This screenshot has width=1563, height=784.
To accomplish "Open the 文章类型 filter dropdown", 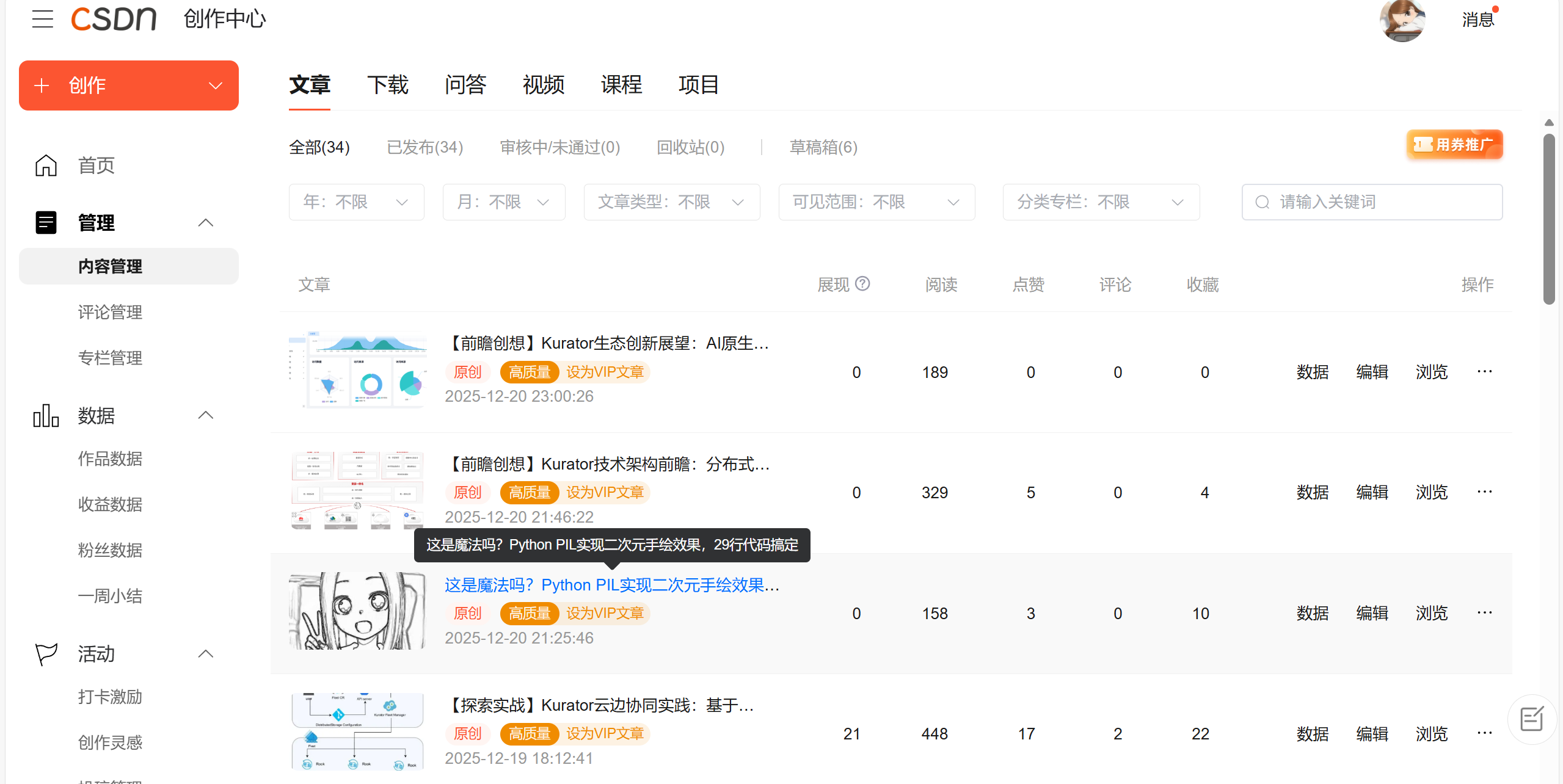I will tap(671, 202).
